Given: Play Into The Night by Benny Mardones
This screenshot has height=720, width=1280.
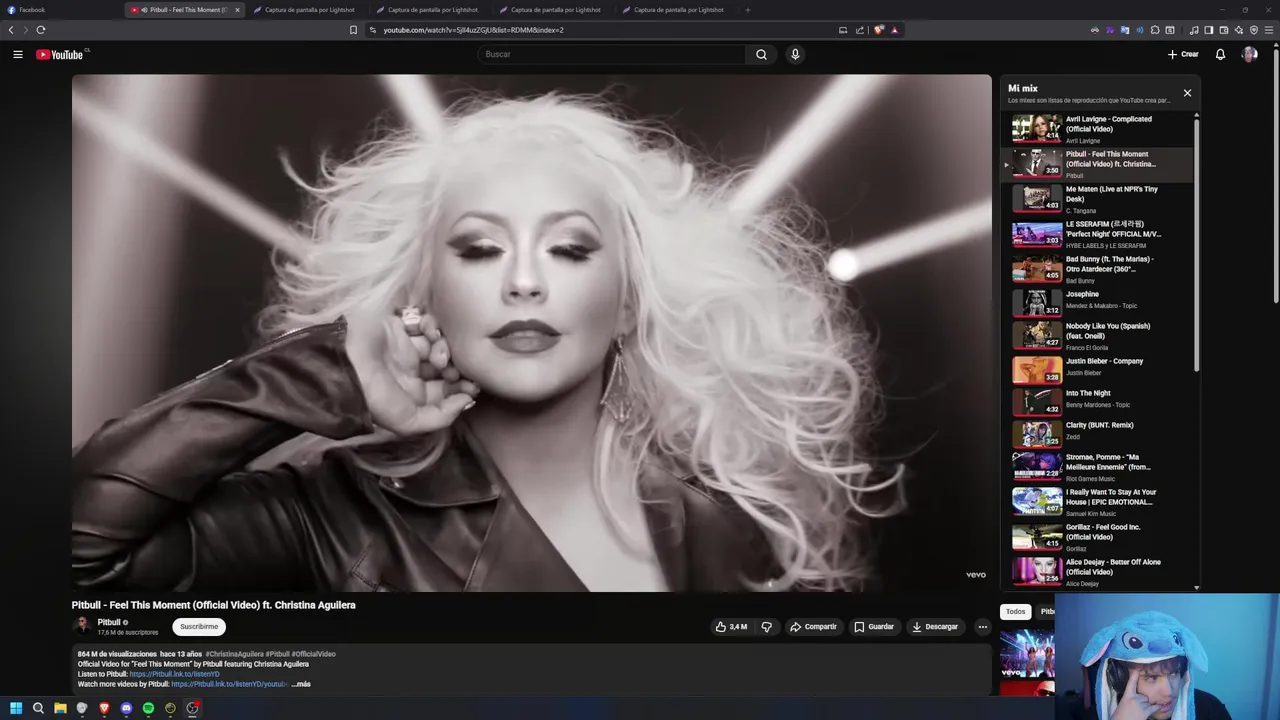Looking at the screenshot, I should (x=1098, y=401).
